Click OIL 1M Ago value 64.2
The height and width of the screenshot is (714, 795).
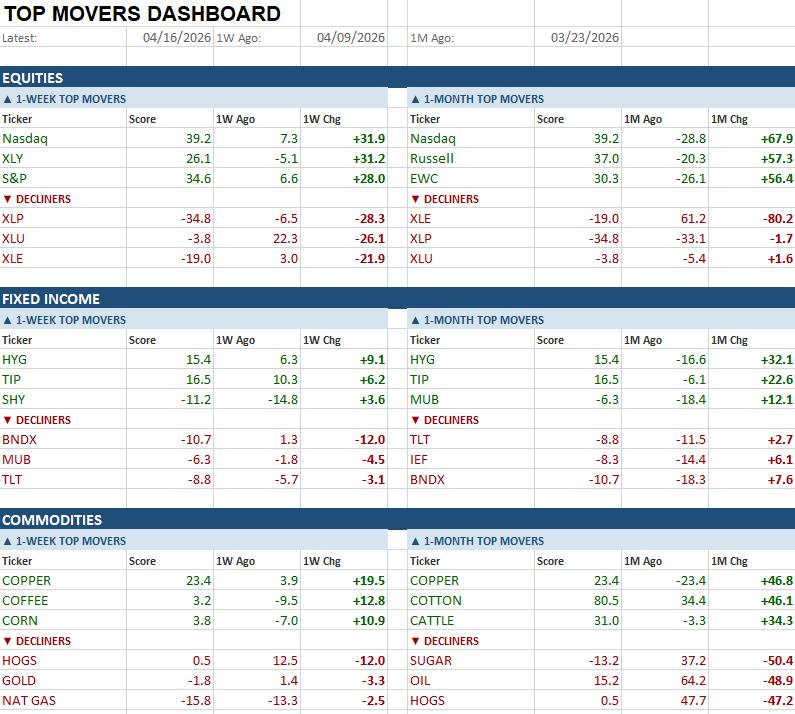pos(665,681)
